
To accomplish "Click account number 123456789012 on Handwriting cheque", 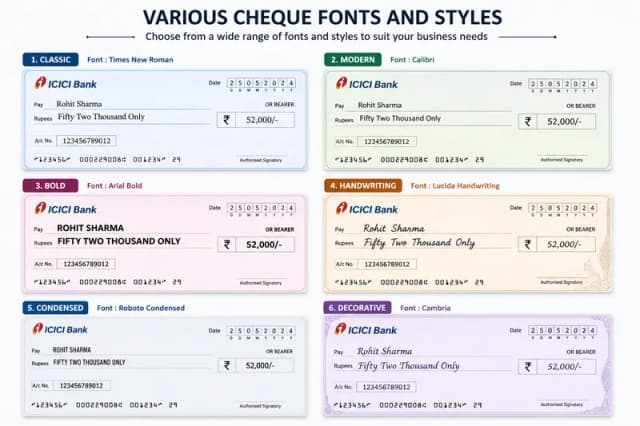I will tap(387, 264).
